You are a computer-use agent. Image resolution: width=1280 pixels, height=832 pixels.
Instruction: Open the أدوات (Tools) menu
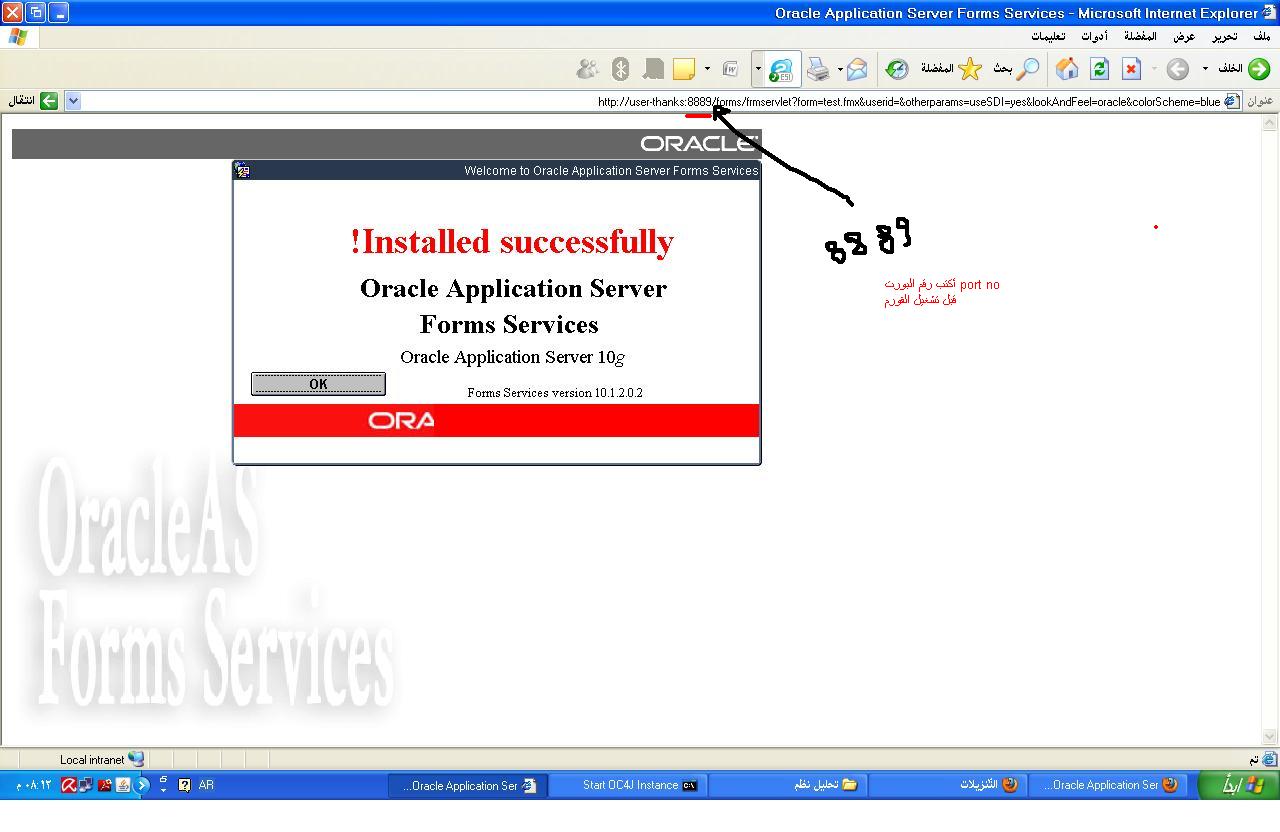click(x=1094, y=36)
